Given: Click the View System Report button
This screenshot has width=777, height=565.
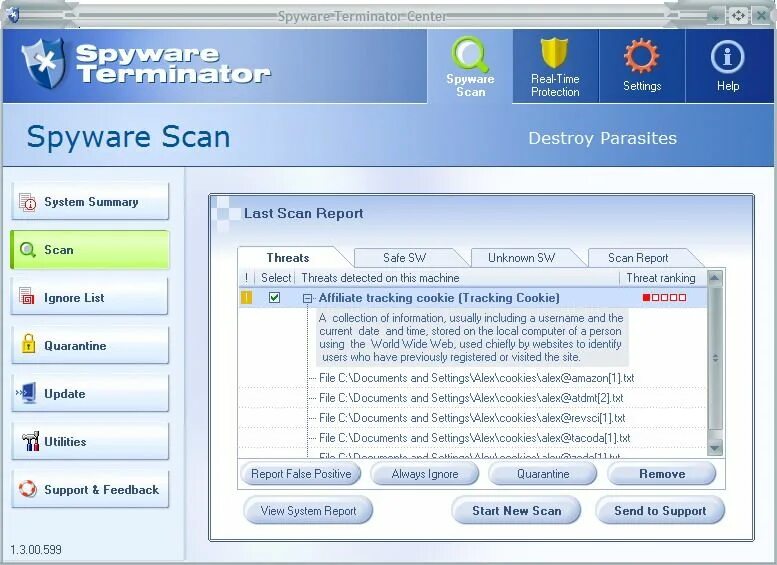Looking at the screenshot, I should pyautogui.click(x=308, y=510).
